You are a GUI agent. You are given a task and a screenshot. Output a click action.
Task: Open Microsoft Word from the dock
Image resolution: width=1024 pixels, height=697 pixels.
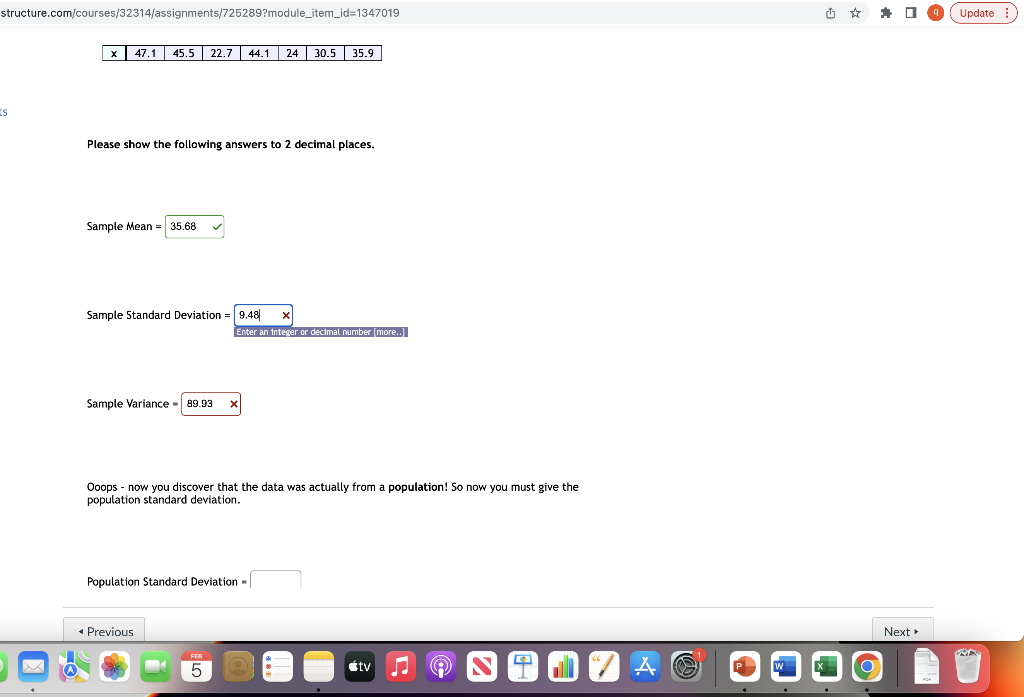tap(786, 667)
